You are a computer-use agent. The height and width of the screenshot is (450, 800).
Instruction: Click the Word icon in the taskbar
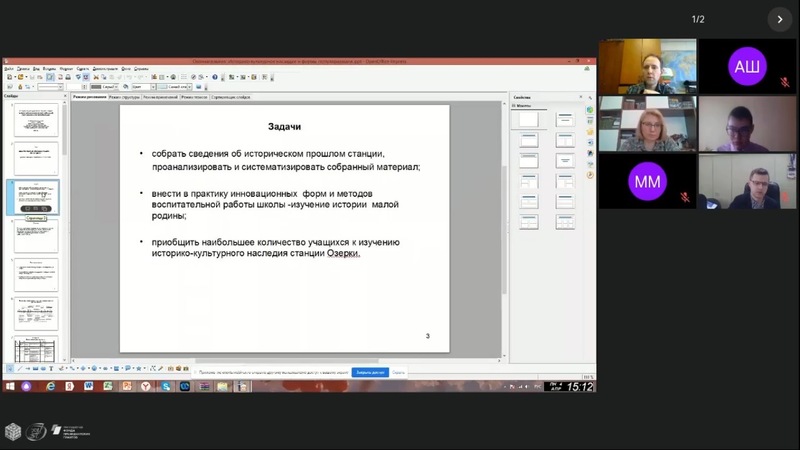pos(89,386)
